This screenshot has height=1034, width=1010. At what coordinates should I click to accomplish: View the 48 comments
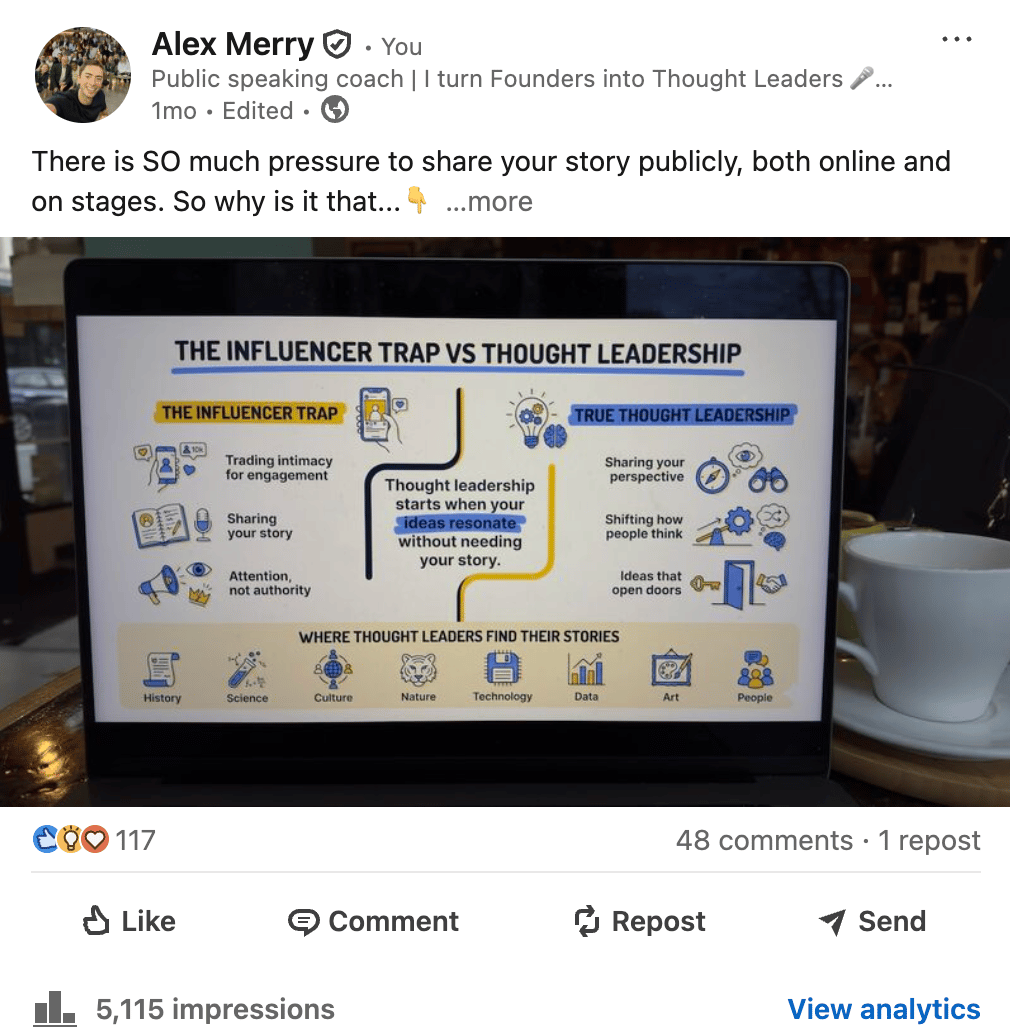[x=764, y=841]
